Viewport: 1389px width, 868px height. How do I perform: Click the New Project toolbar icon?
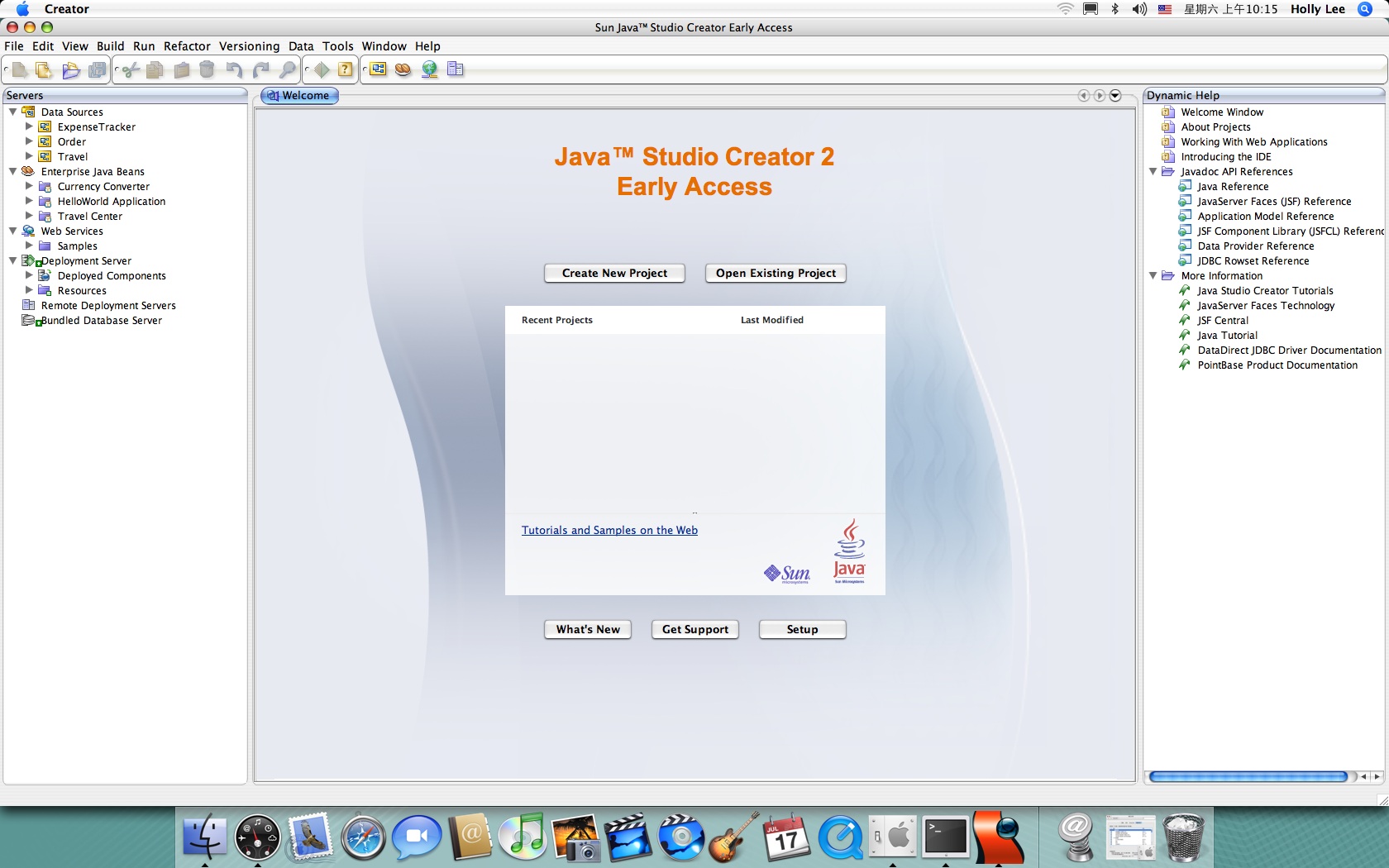43,70
